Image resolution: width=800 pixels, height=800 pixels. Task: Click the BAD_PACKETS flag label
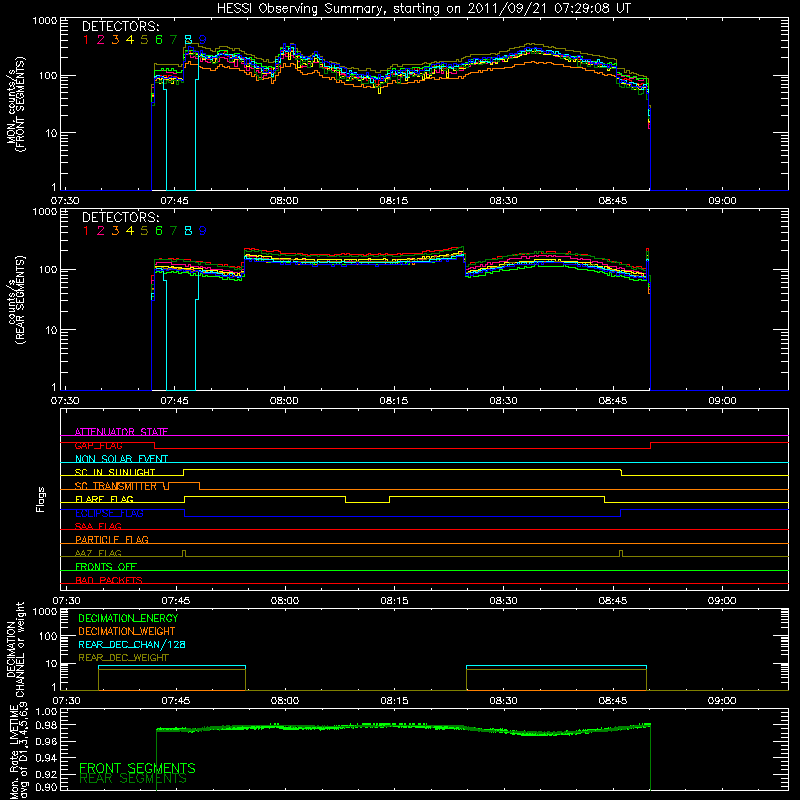[x=109, y=580]
